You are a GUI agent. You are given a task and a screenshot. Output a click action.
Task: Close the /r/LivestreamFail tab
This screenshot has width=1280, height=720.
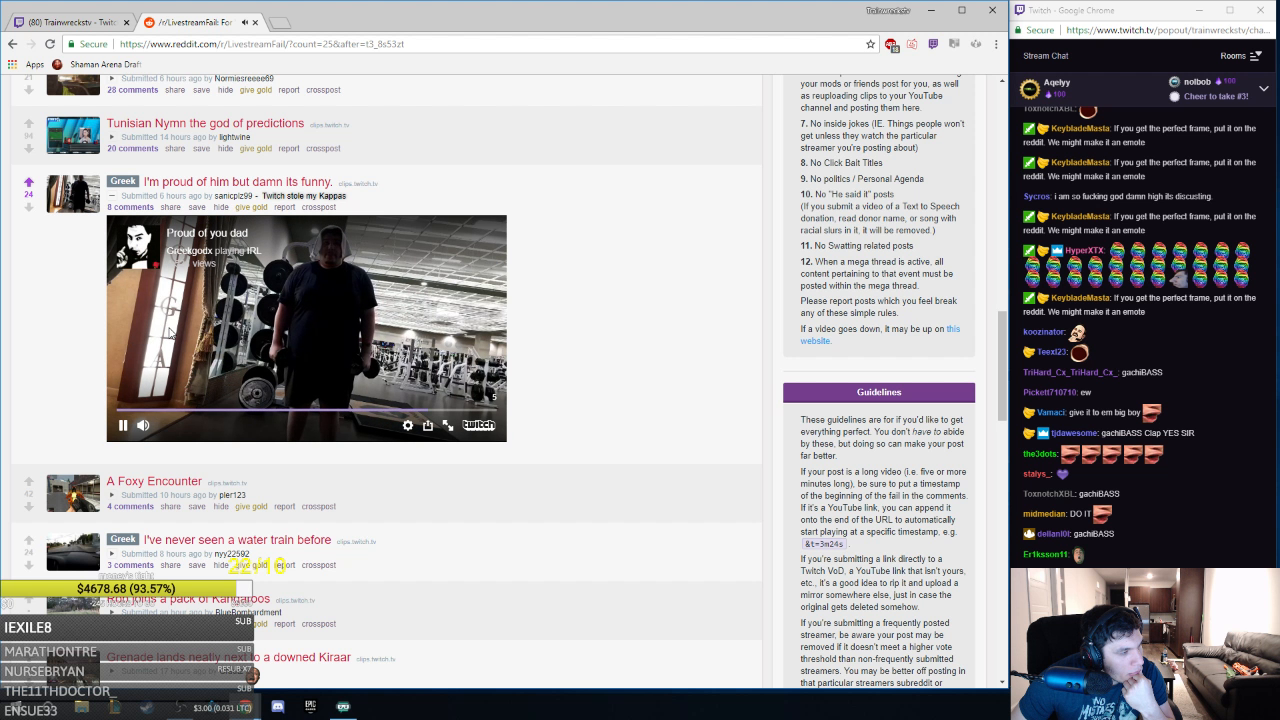click(x=256, y=22)
